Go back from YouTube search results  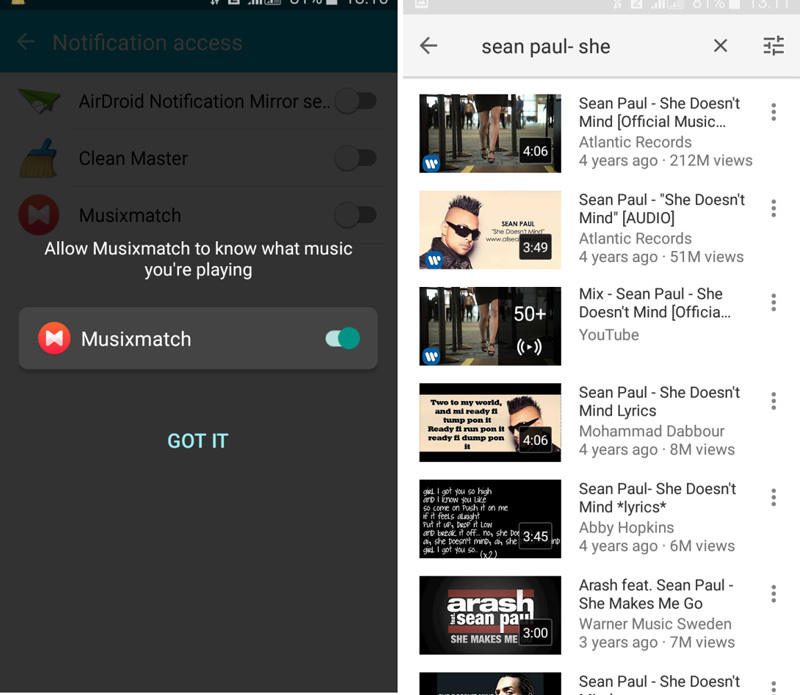click(428, 46)
